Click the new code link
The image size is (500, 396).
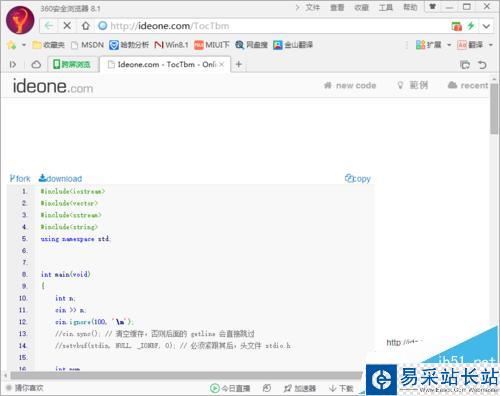point(350,85)
